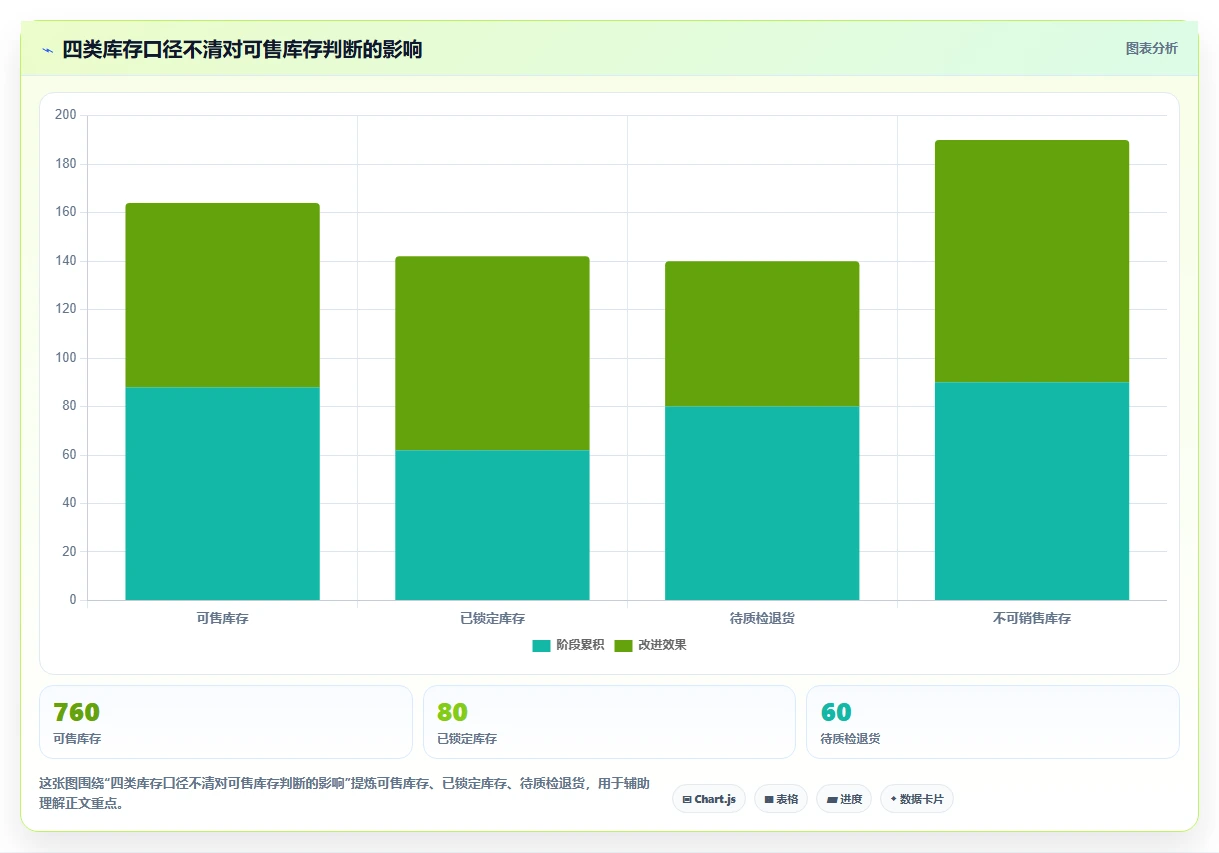Click the Chart.js tag chip

coord(709,799)
